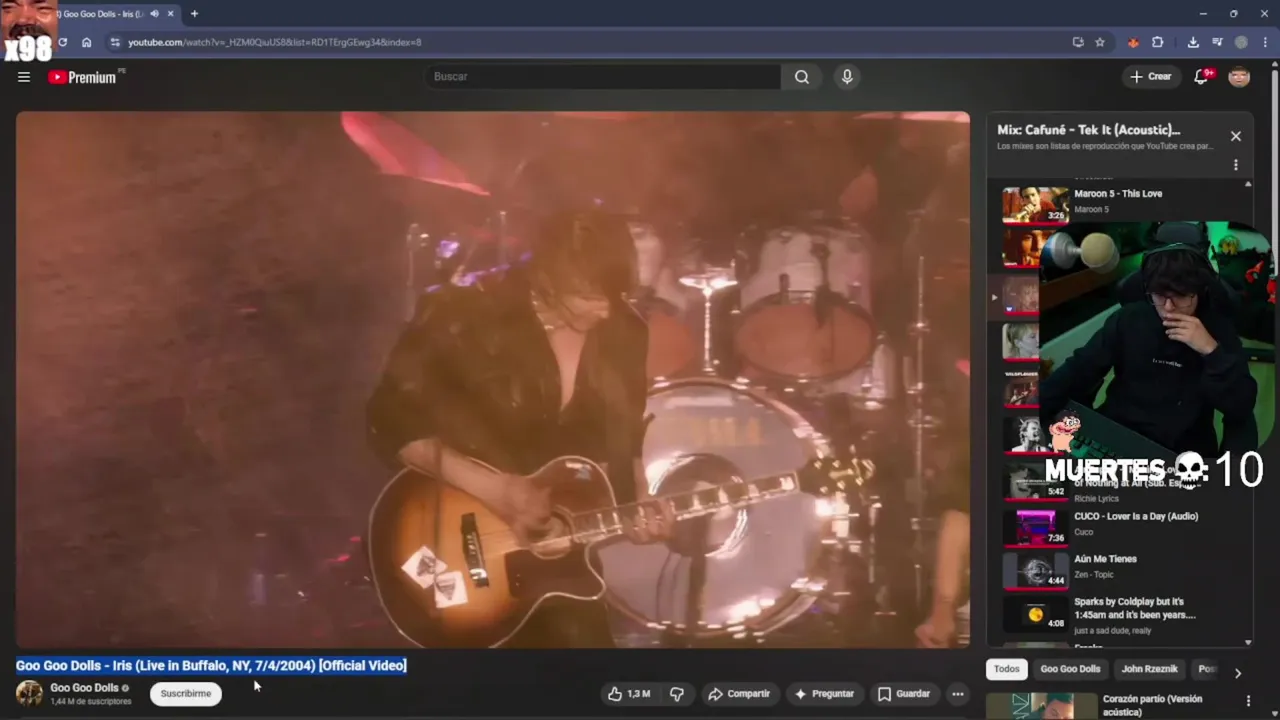Click the video player to pause

(492, 379)
